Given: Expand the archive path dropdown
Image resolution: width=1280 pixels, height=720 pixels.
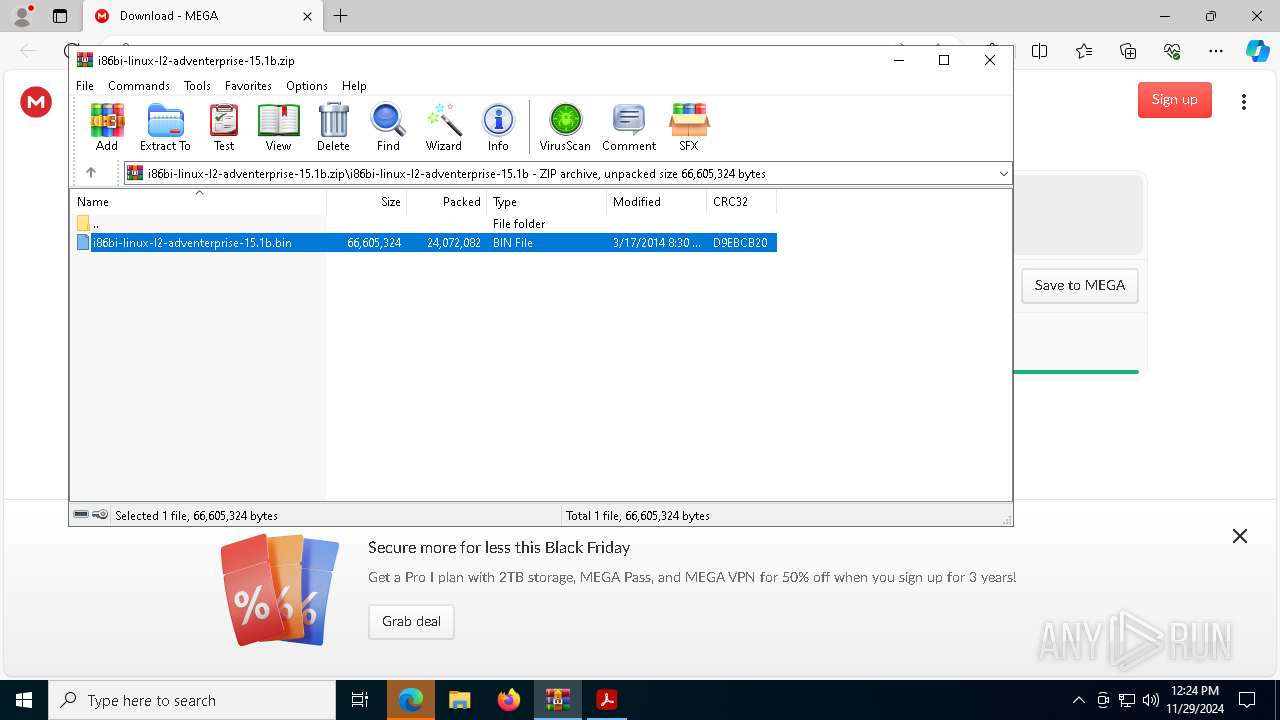Looking at the screenshot, I should [x=1003, y=174].
